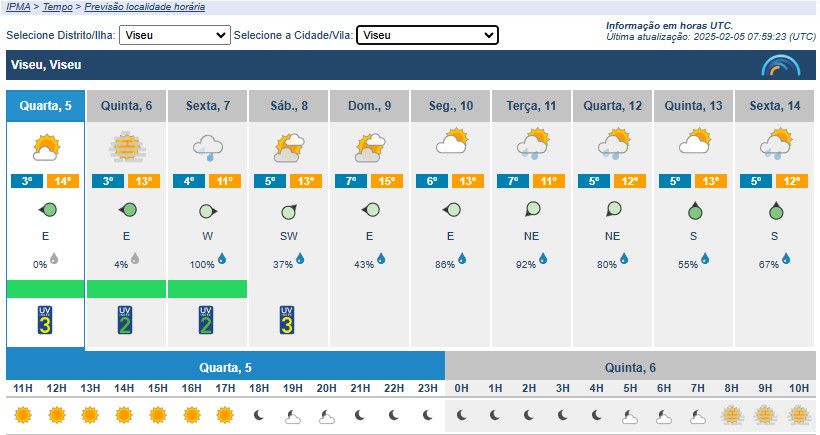Click the sun icon under 17H
The image size is (820, 435).
click(x=225, y=415)
